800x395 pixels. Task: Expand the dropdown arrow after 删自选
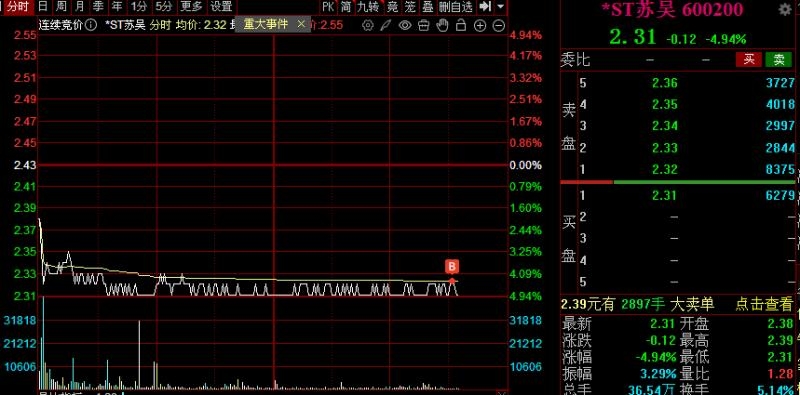tap(501, 7)
